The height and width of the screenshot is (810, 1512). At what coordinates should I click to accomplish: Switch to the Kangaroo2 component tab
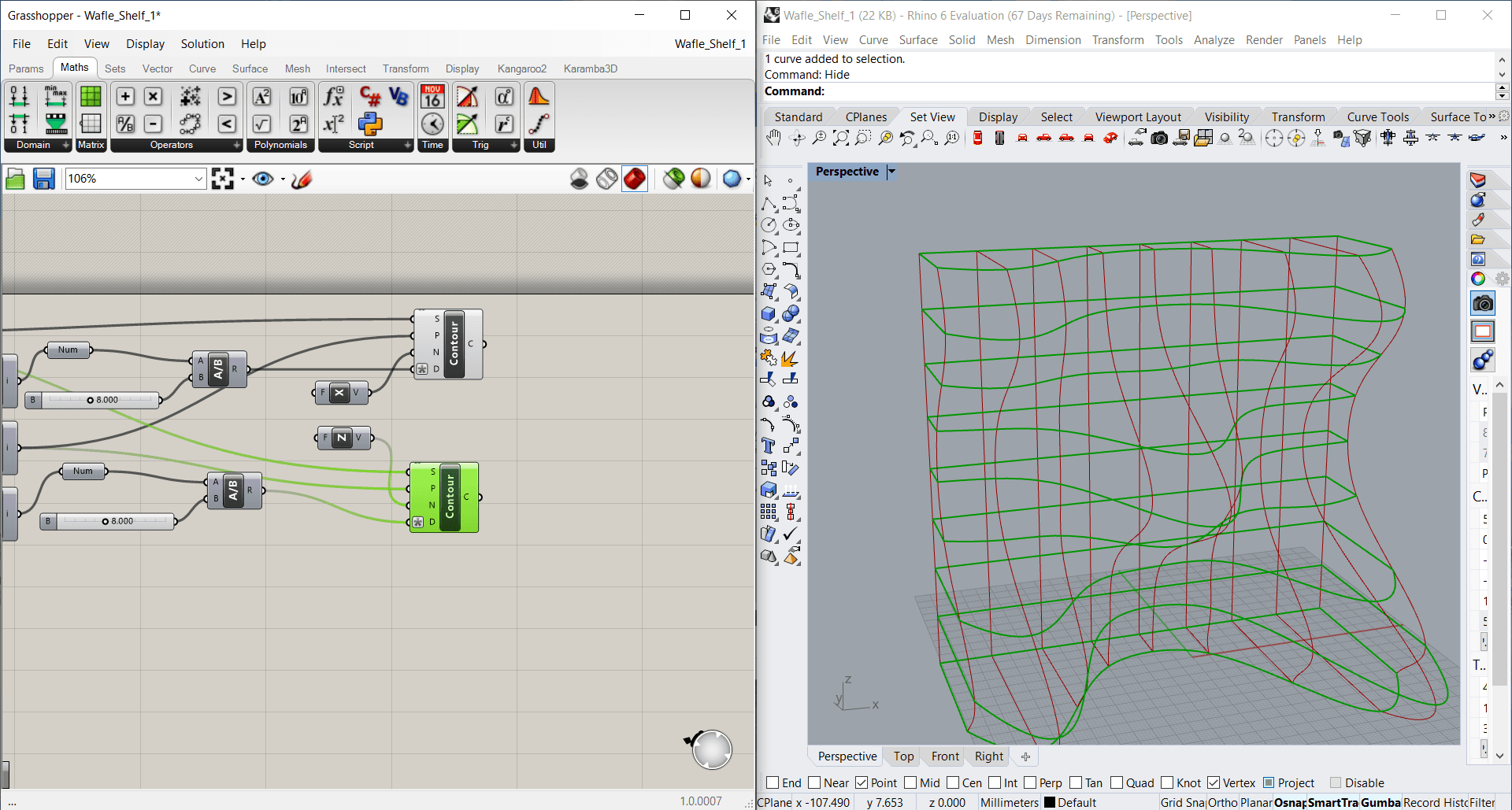point(521,68)
